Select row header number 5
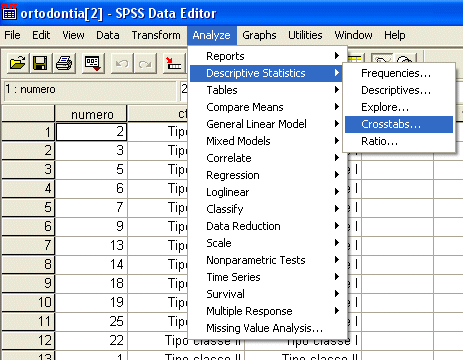Image resolution: width=463 pixels, height=360 pixels. click(28, 207)
